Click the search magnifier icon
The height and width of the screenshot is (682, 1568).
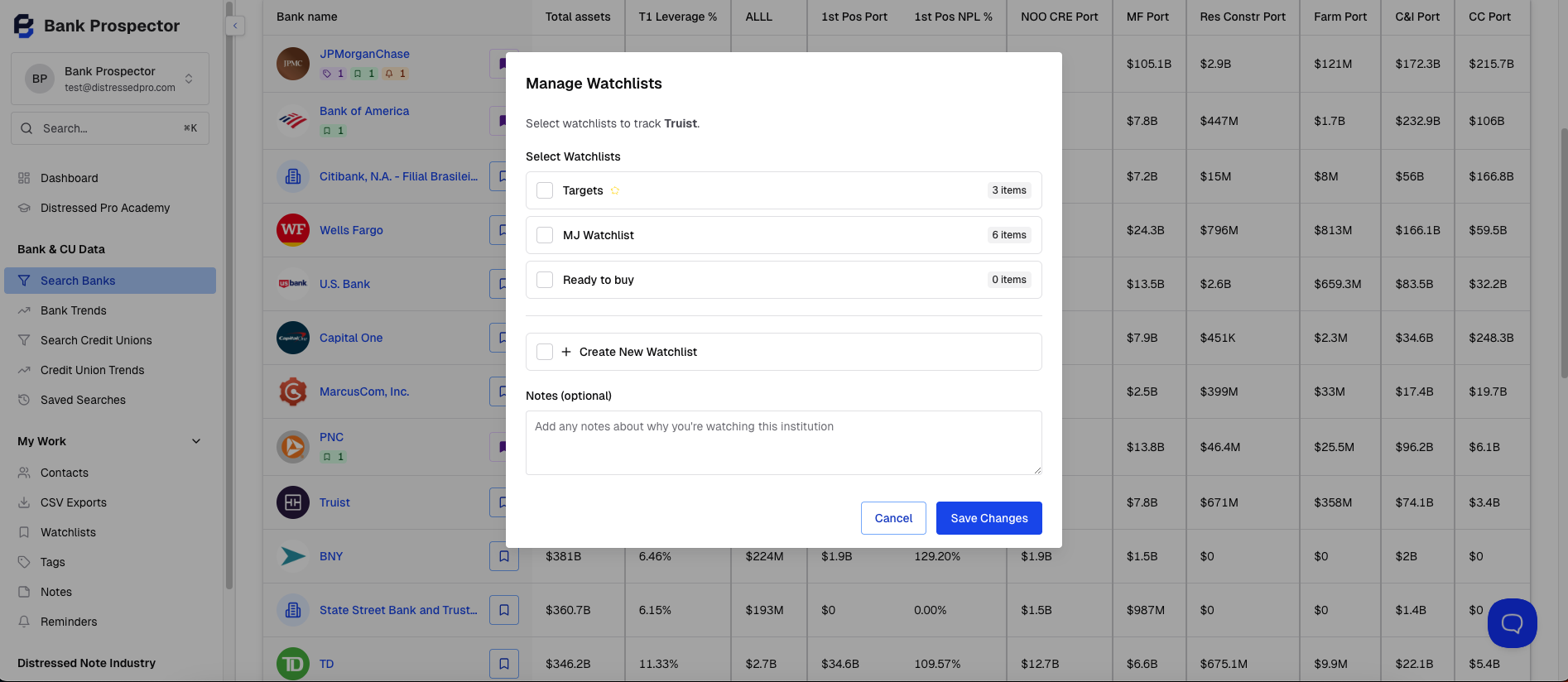(26, 128)
